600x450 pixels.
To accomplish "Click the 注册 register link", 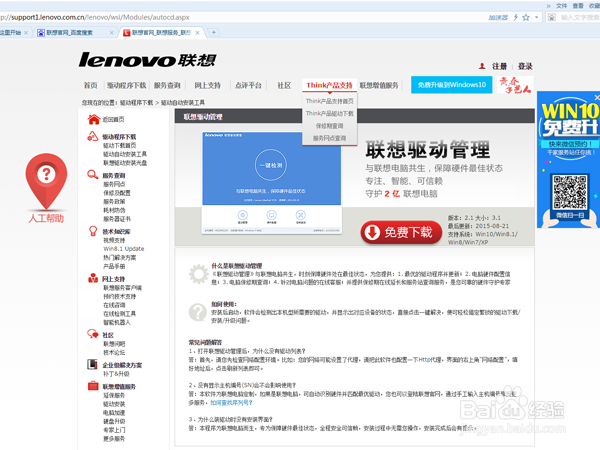I will coord(499,66).
